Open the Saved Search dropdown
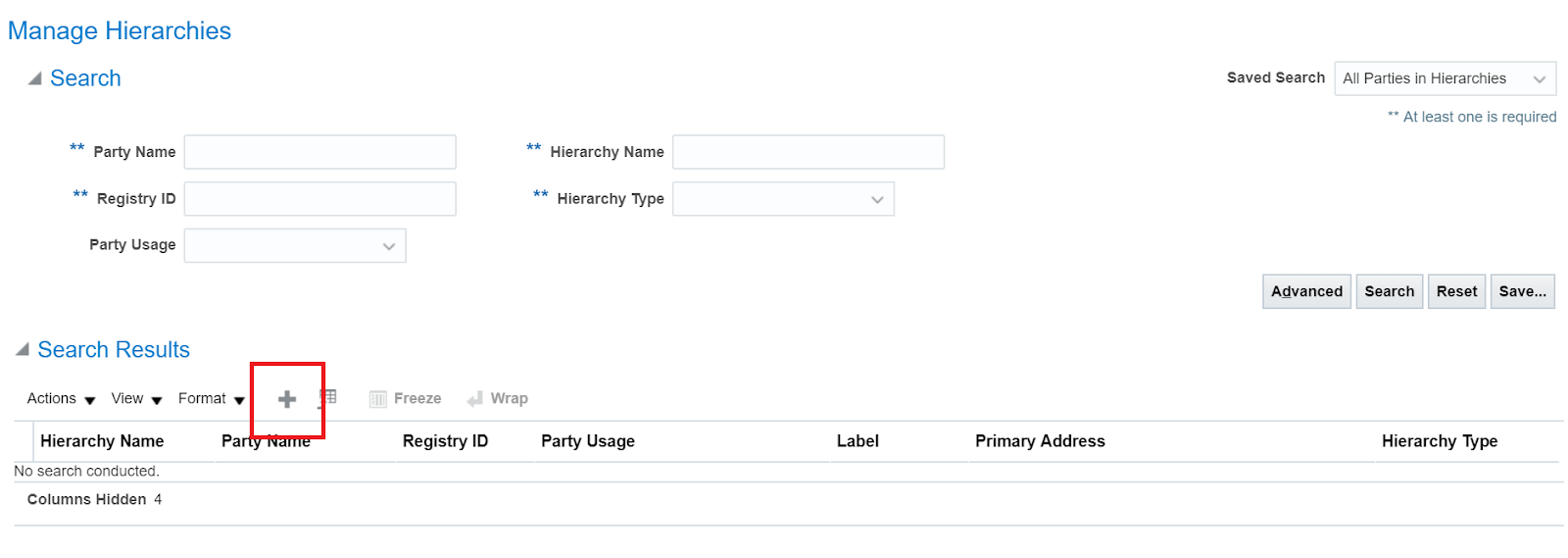The width and height of the screenshot is (1568, 558). pos(1445,78)
